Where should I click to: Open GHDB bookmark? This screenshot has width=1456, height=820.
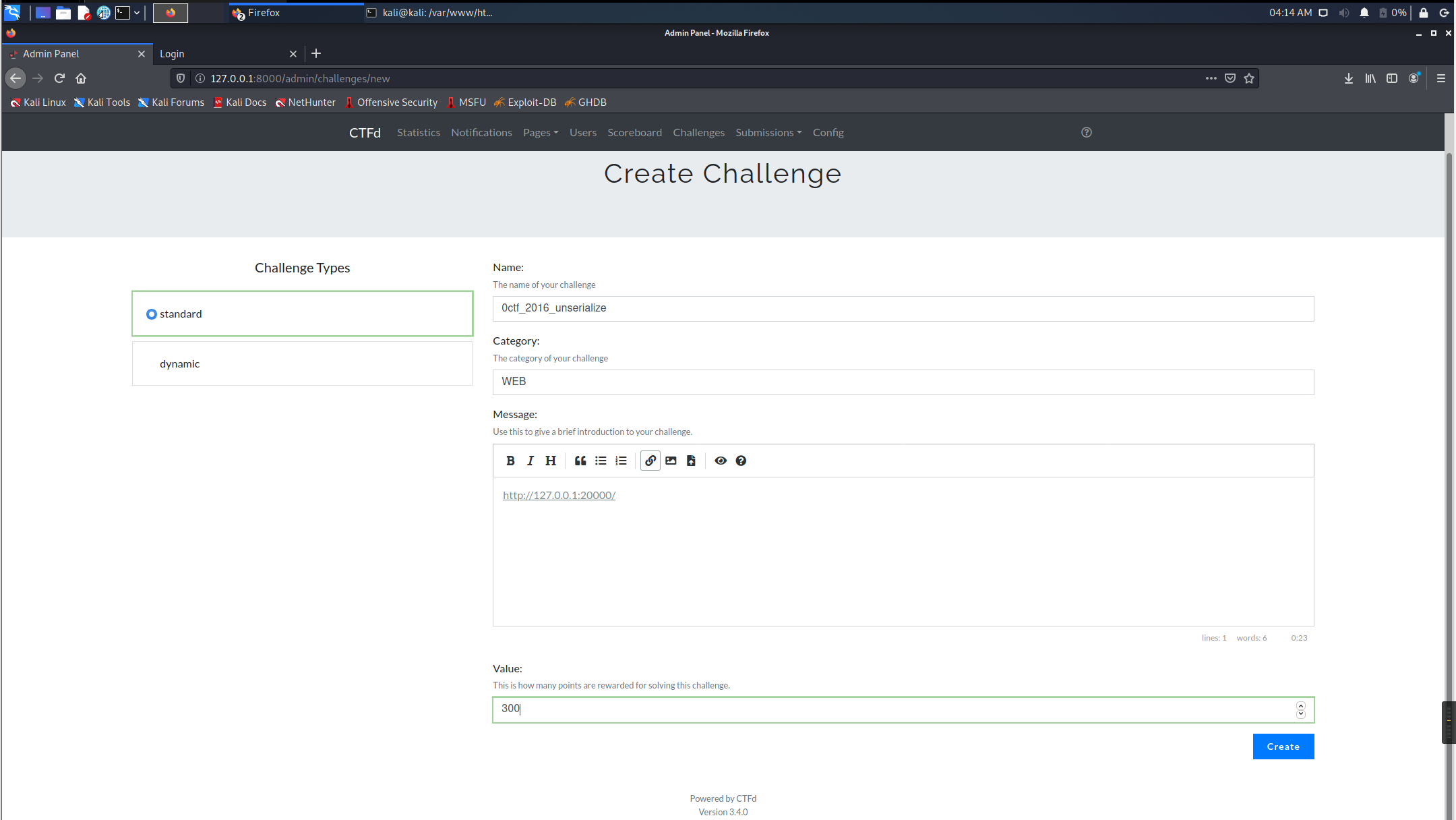pos(585,102)
